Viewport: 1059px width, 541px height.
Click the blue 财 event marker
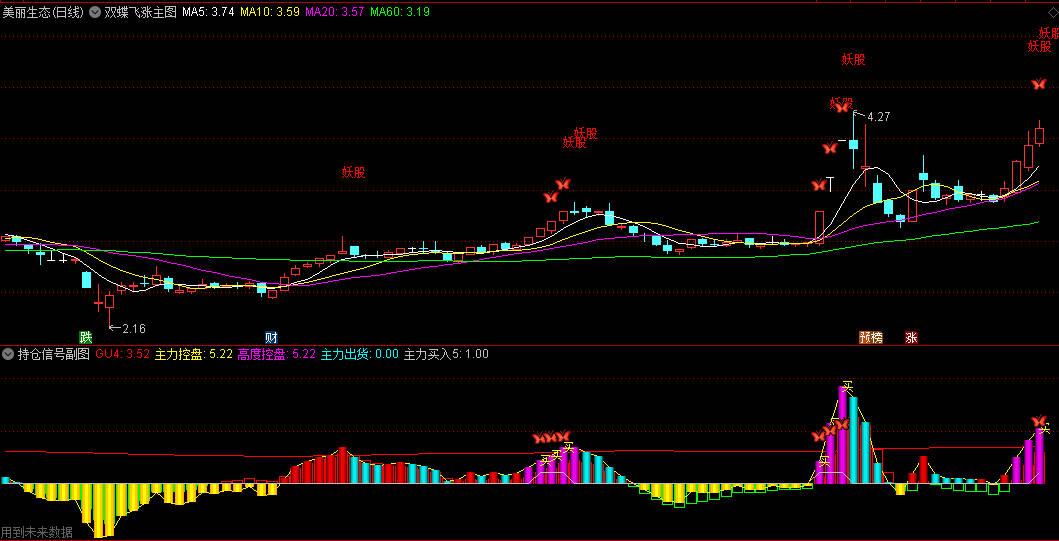click(x=271, y=337)
